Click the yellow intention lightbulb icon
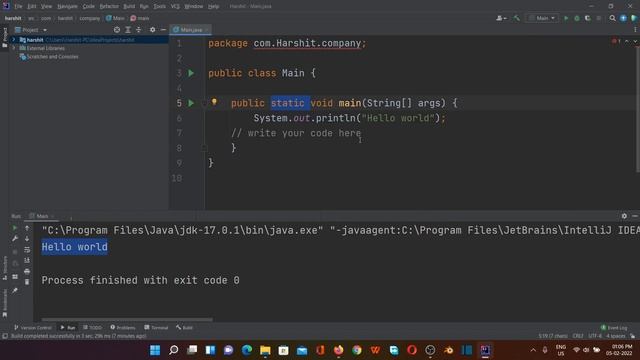The image size is (640, 360). pos(214,102)
